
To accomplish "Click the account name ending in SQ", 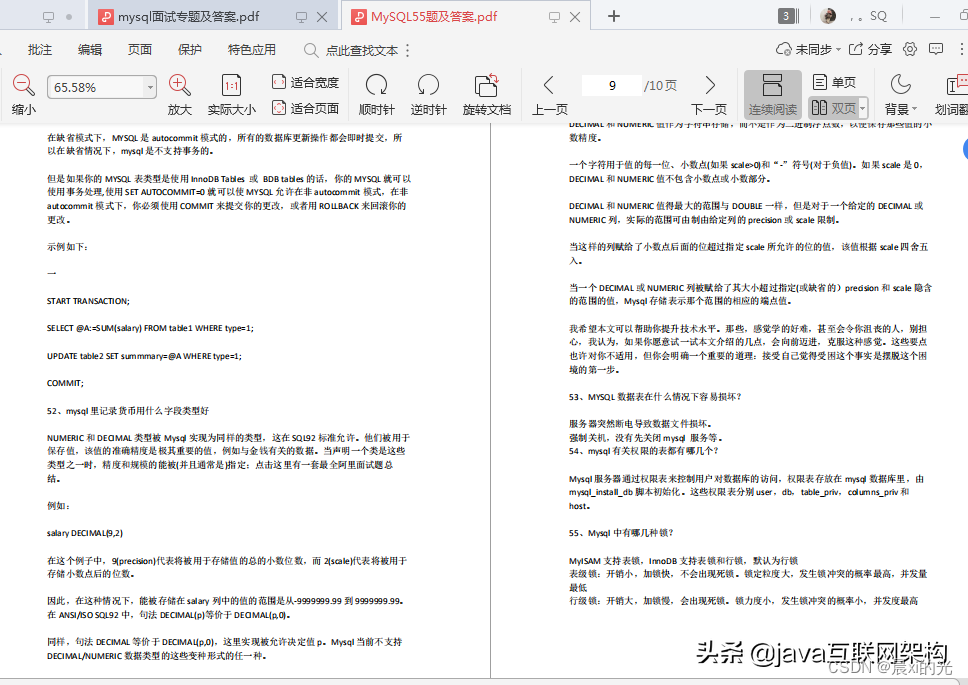I will click(x=869, y=17).
